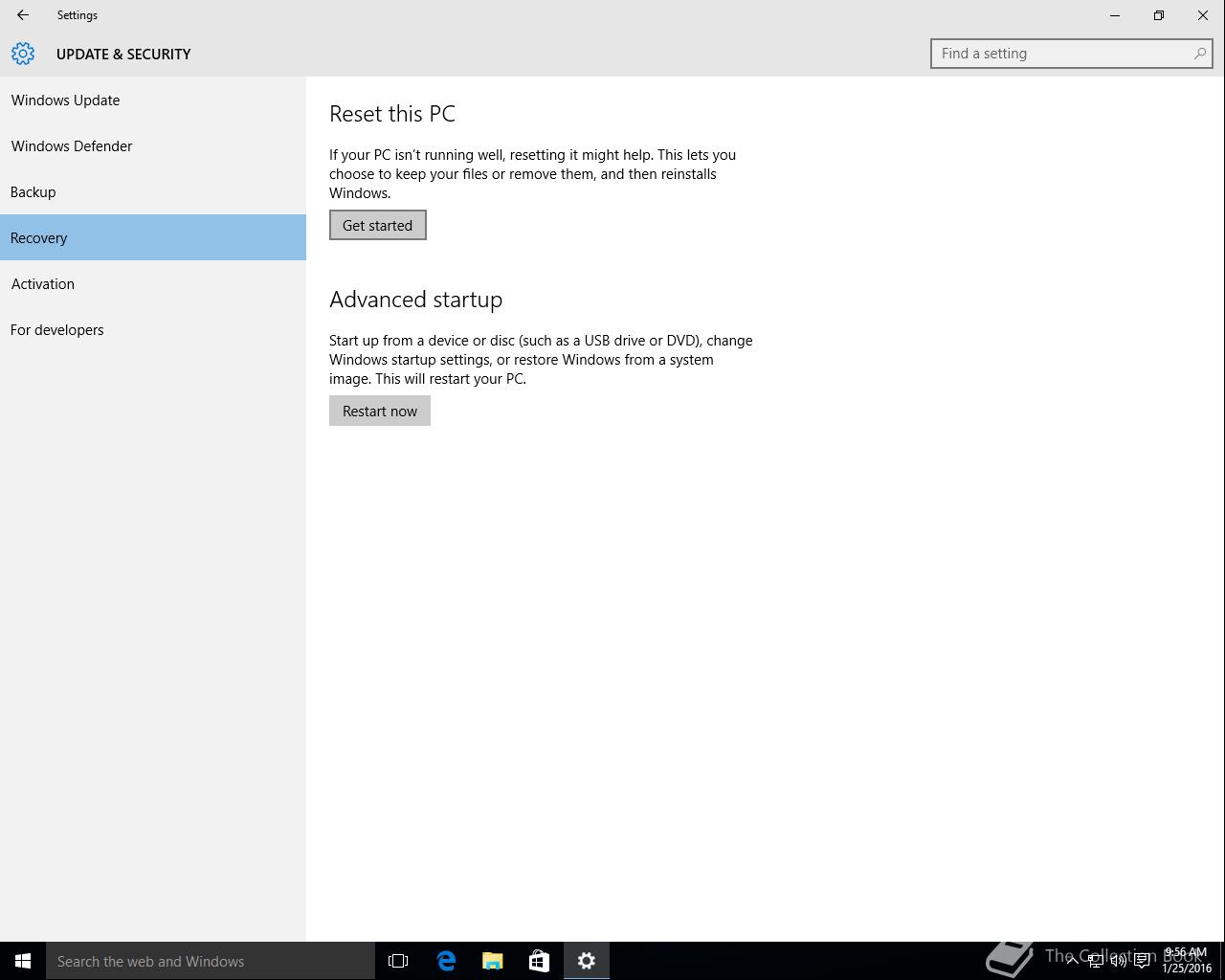Open the Activation section
The height and width of the screenshot is (980, 1225).
[153, 283]
